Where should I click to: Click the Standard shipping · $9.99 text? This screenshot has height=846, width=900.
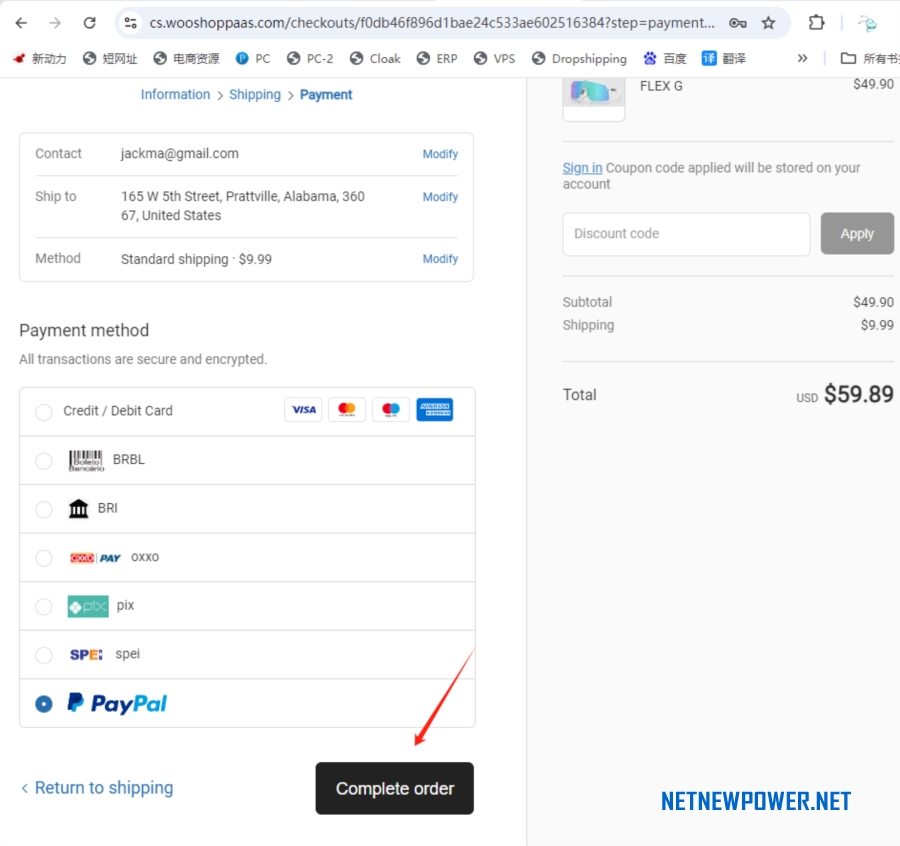(x=196, y=259)
